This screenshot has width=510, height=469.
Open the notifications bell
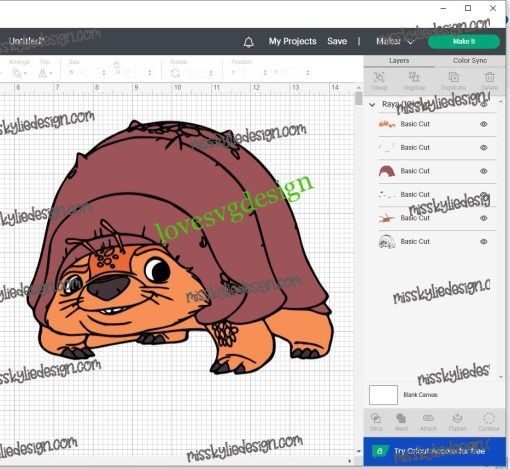pos(248,42)
